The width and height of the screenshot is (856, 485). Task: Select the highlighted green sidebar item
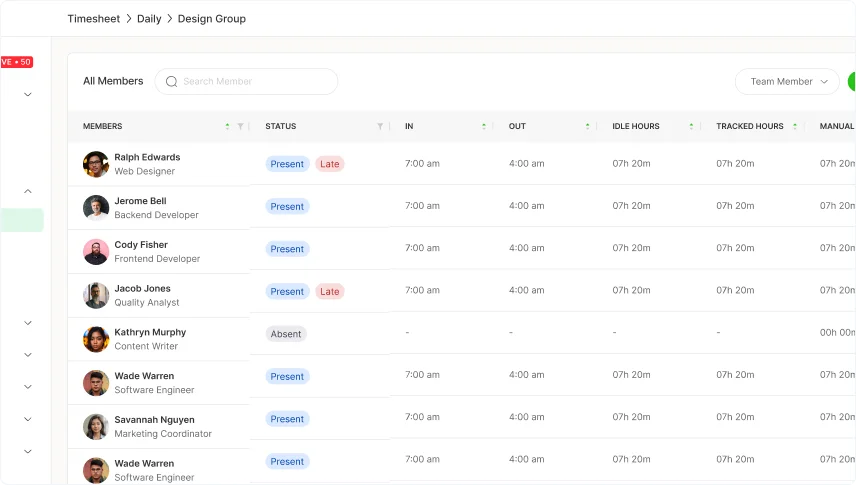click(x=22, y=220)
